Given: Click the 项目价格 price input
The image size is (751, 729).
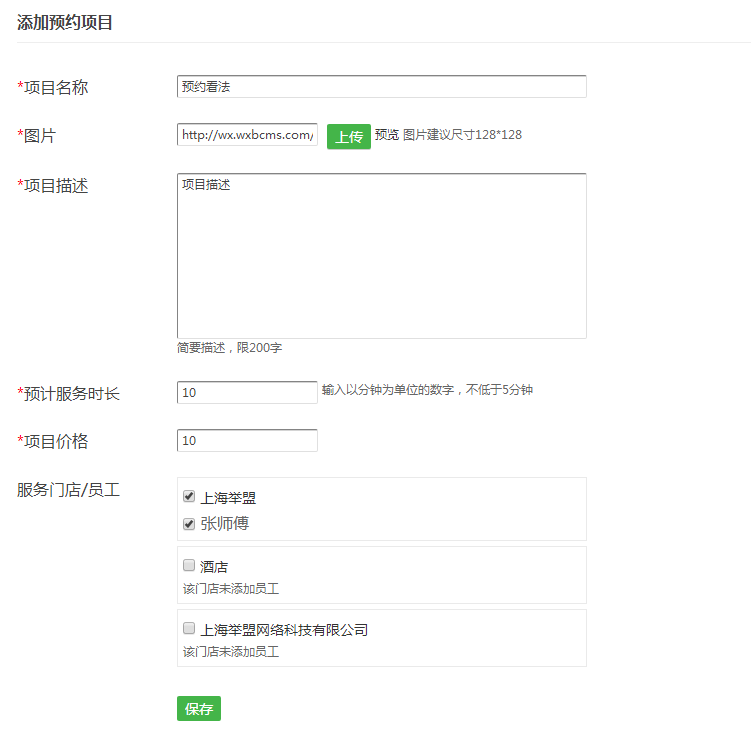Looking at the screenshot, I should [247, 440].
